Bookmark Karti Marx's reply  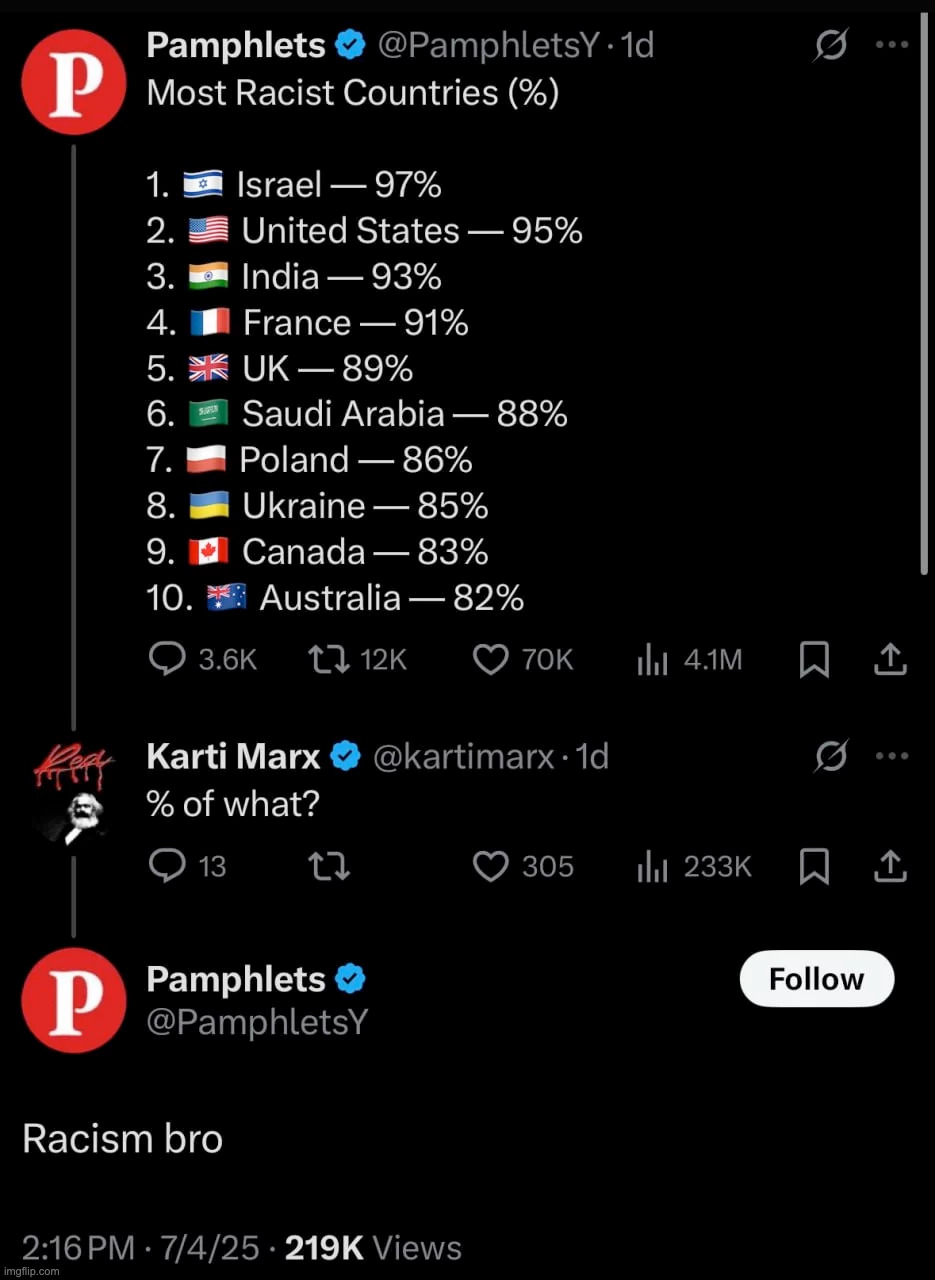coord(814,866)
